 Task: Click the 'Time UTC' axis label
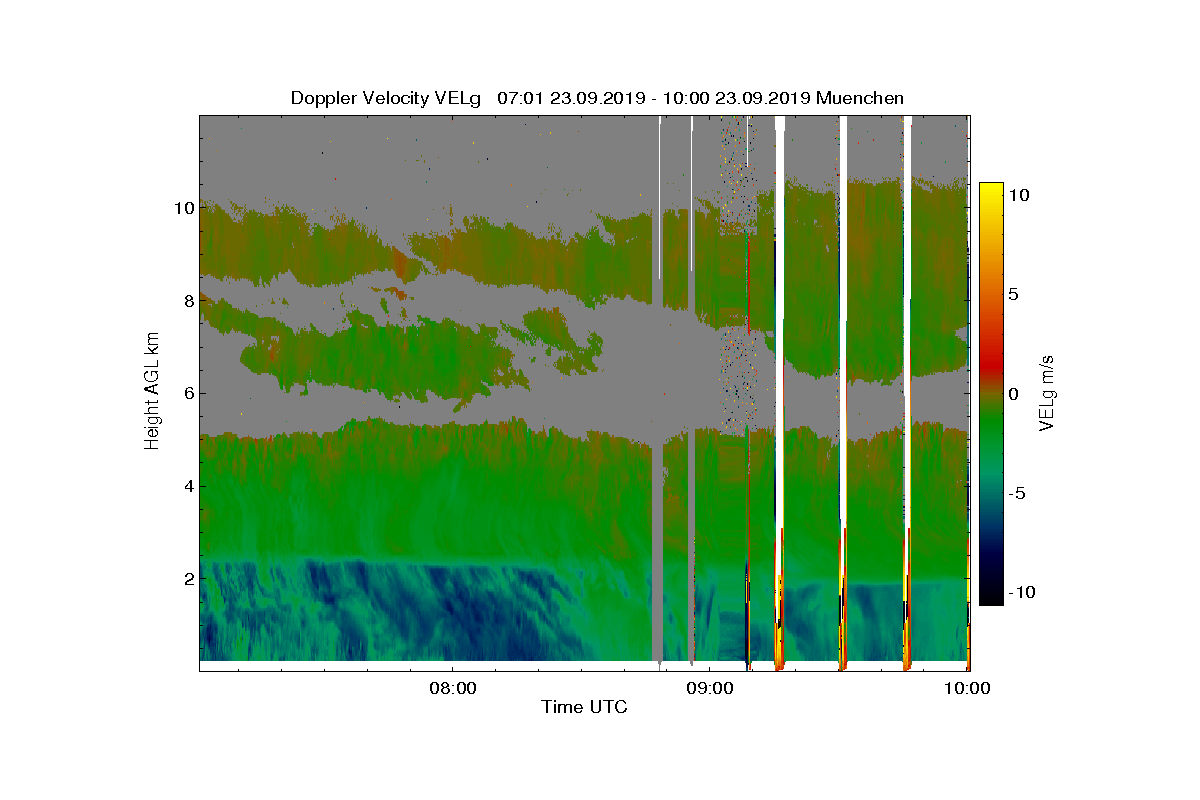pyautogui.click(x=584, y=707)
